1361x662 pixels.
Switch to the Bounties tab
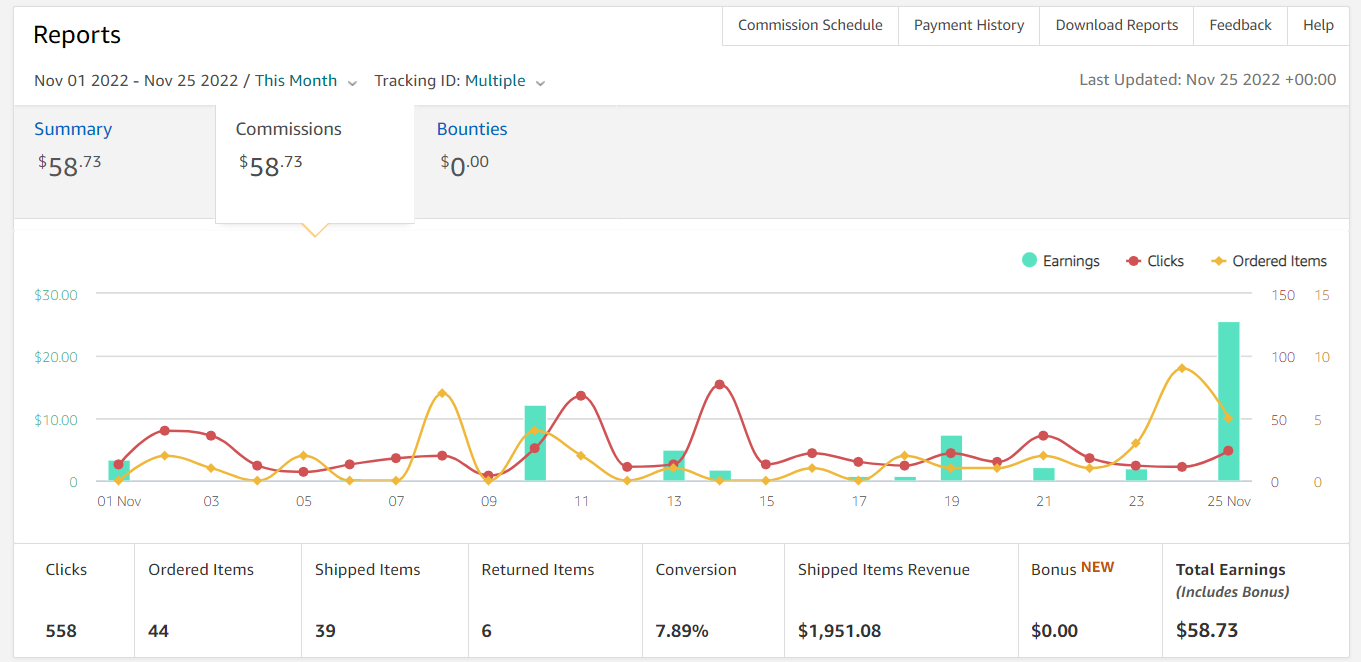click(472, 129)
